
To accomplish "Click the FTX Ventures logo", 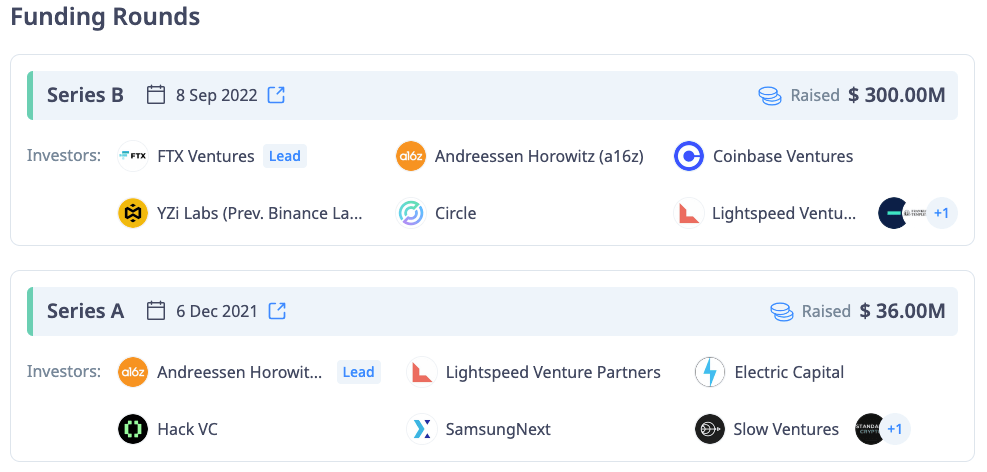I will click(133, 156).
